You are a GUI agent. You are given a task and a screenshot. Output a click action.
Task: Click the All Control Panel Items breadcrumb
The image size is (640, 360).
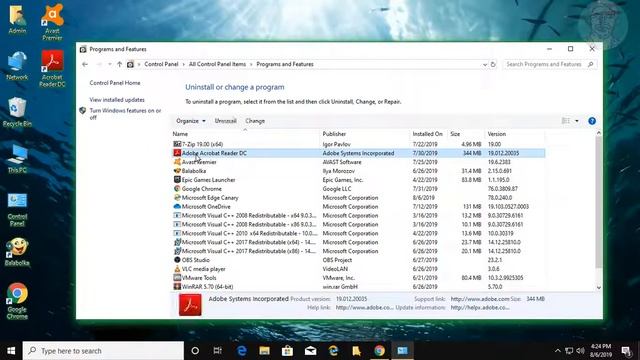[217, 64]
